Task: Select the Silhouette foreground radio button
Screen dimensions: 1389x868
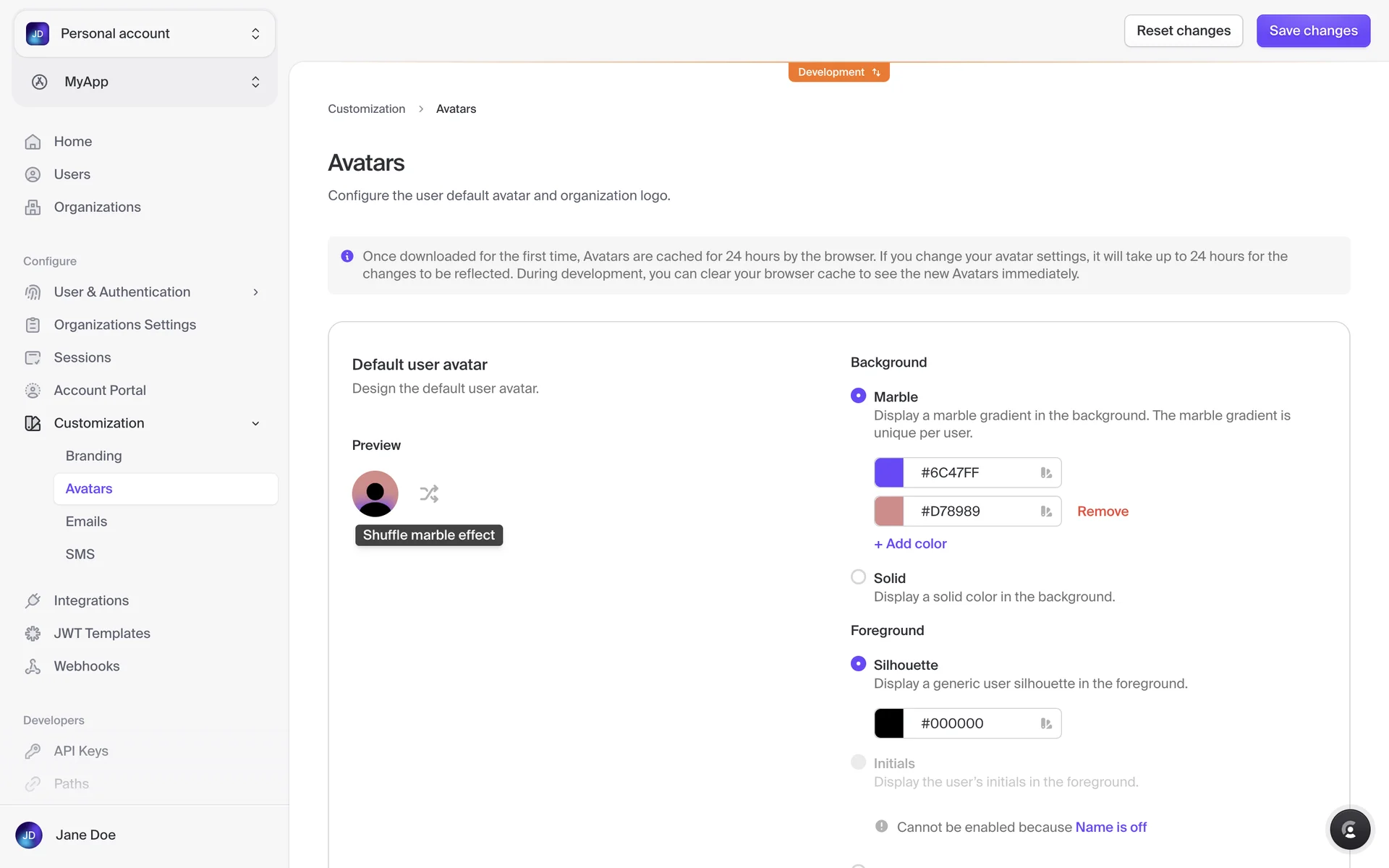Action: [x=858, y=664]
